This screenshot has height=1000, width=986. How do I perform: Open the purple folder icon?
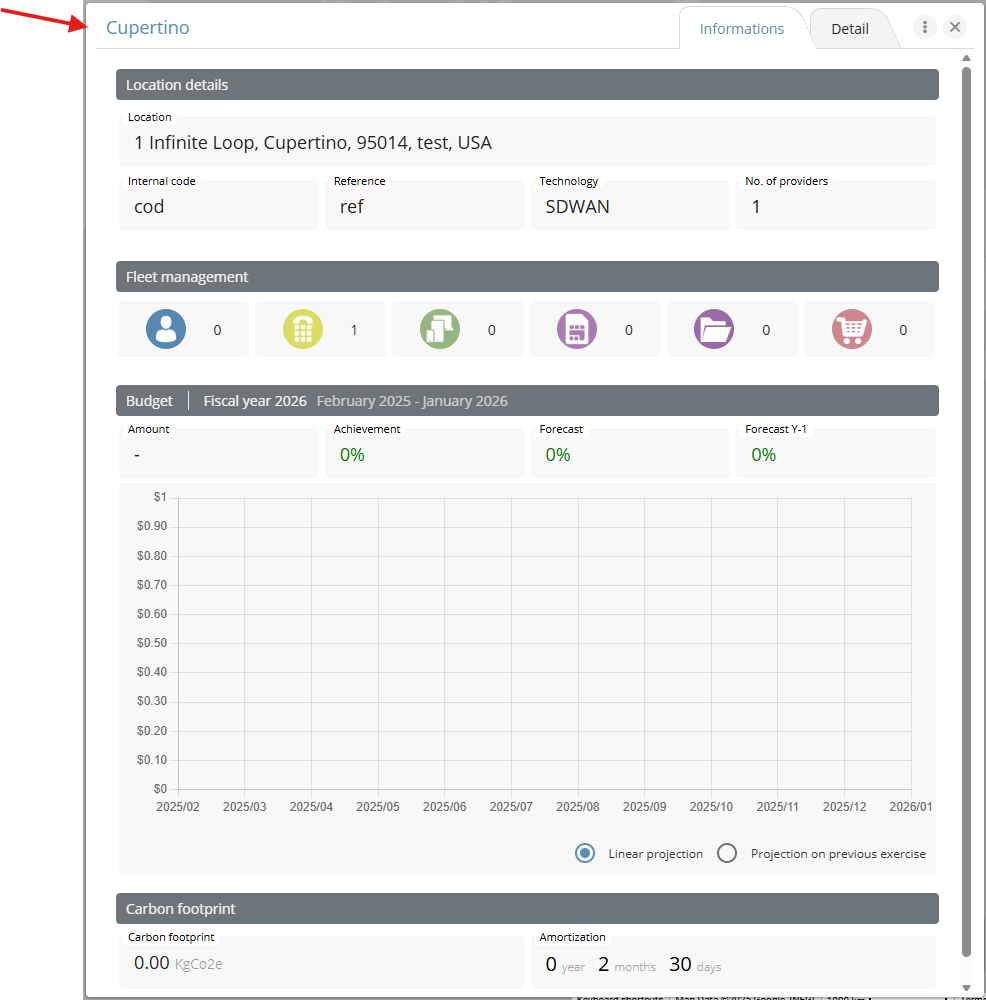[x=714, y=329]
